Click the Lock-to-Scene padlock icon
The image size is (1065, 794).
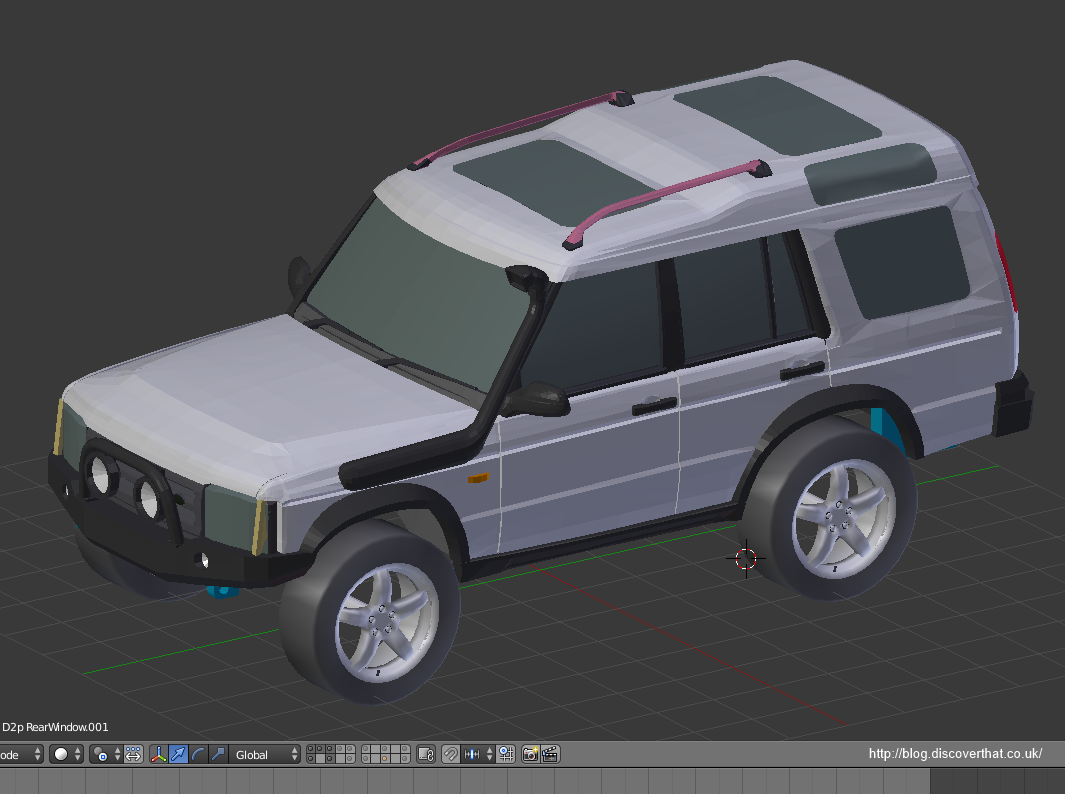[x=426, y=754]
